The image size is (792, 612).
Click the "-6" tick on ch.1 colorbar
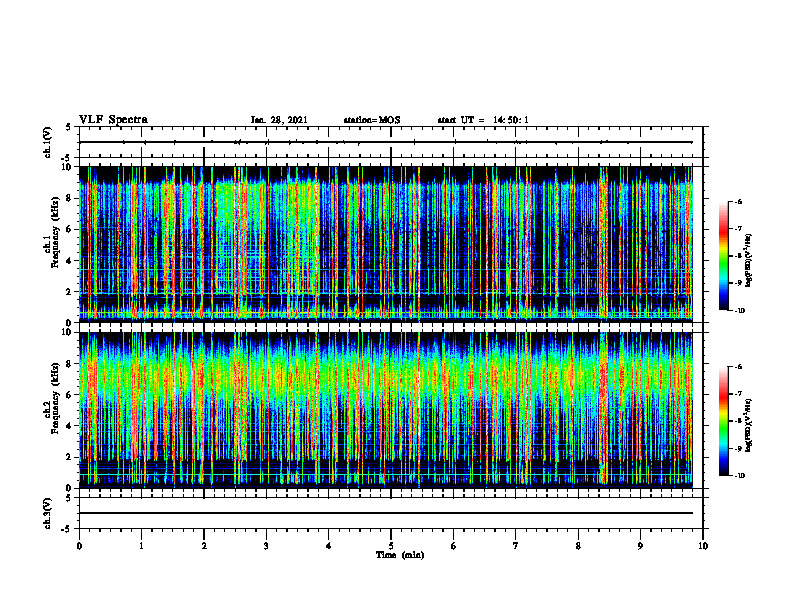click(738, 201)
